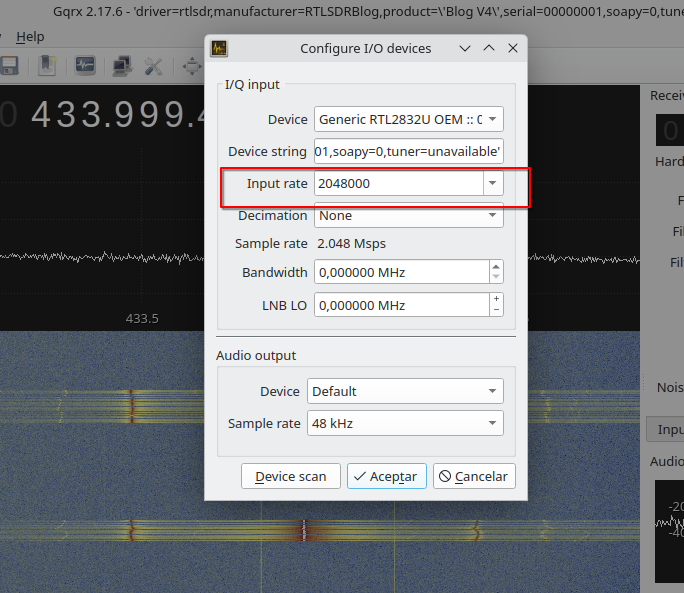This screenshot has height=593, width=684.
Task: Click the save settings floppy disk icon
Action: click(10, 66)
